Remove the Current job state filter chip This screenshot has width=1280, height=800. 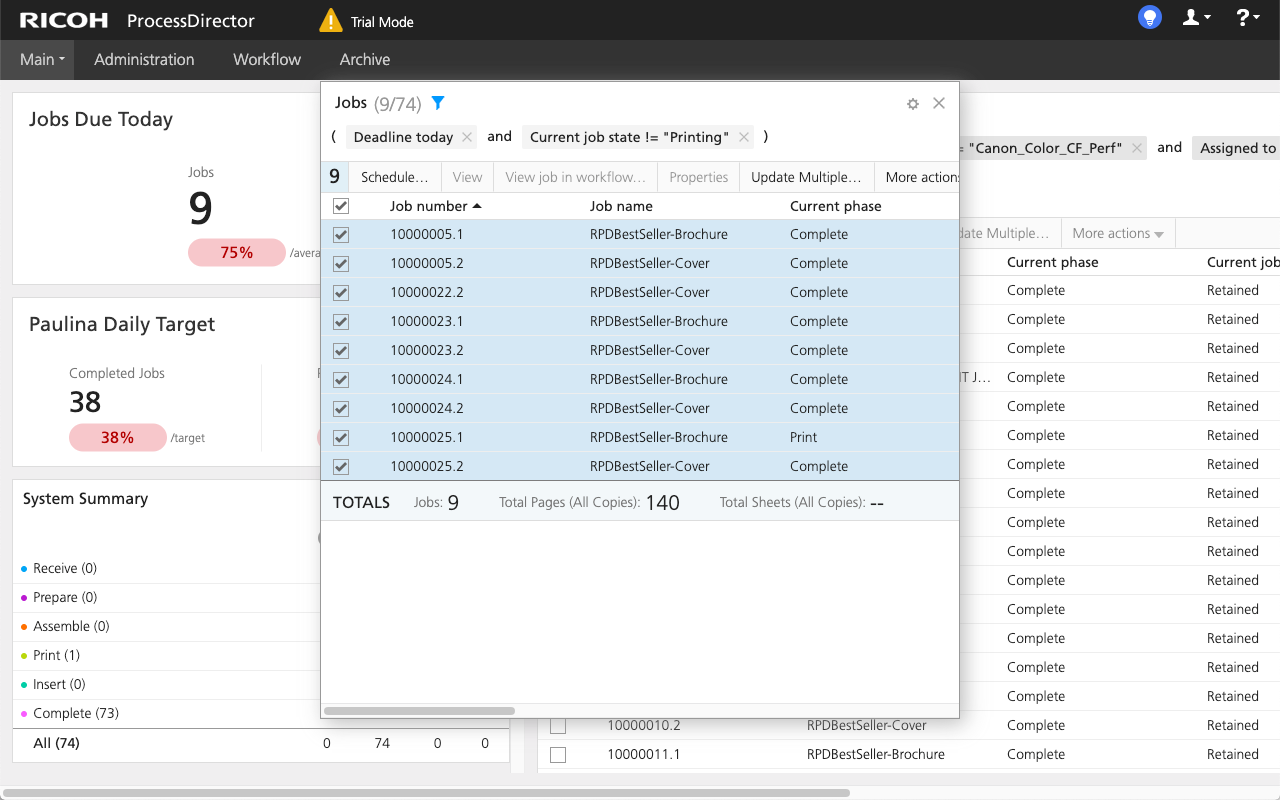(744, 138)
